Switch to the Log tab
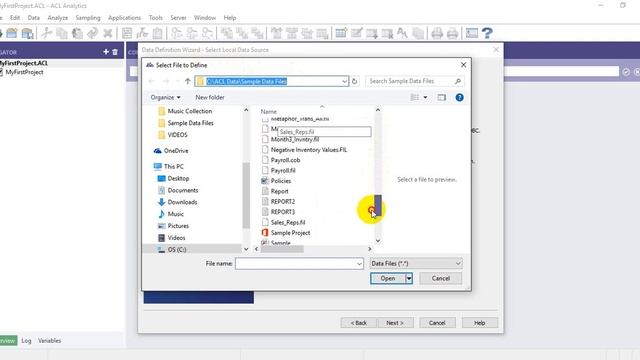Viewport: 640px width, 360px height. pos(26,340)
